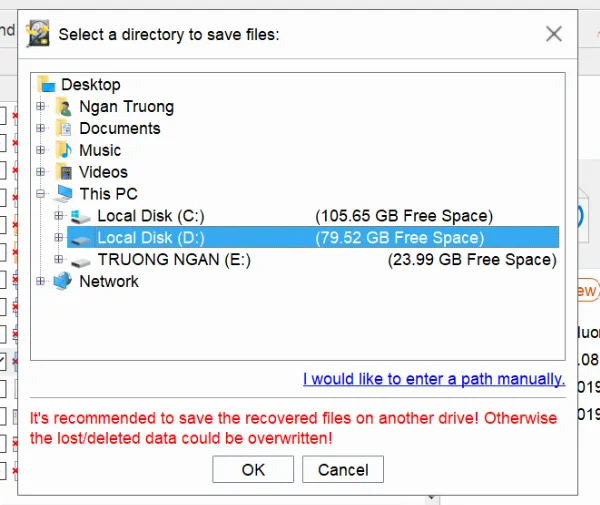600x505 pixels.
Task: Click the This PC computer icon
Action: click(65, 194)
